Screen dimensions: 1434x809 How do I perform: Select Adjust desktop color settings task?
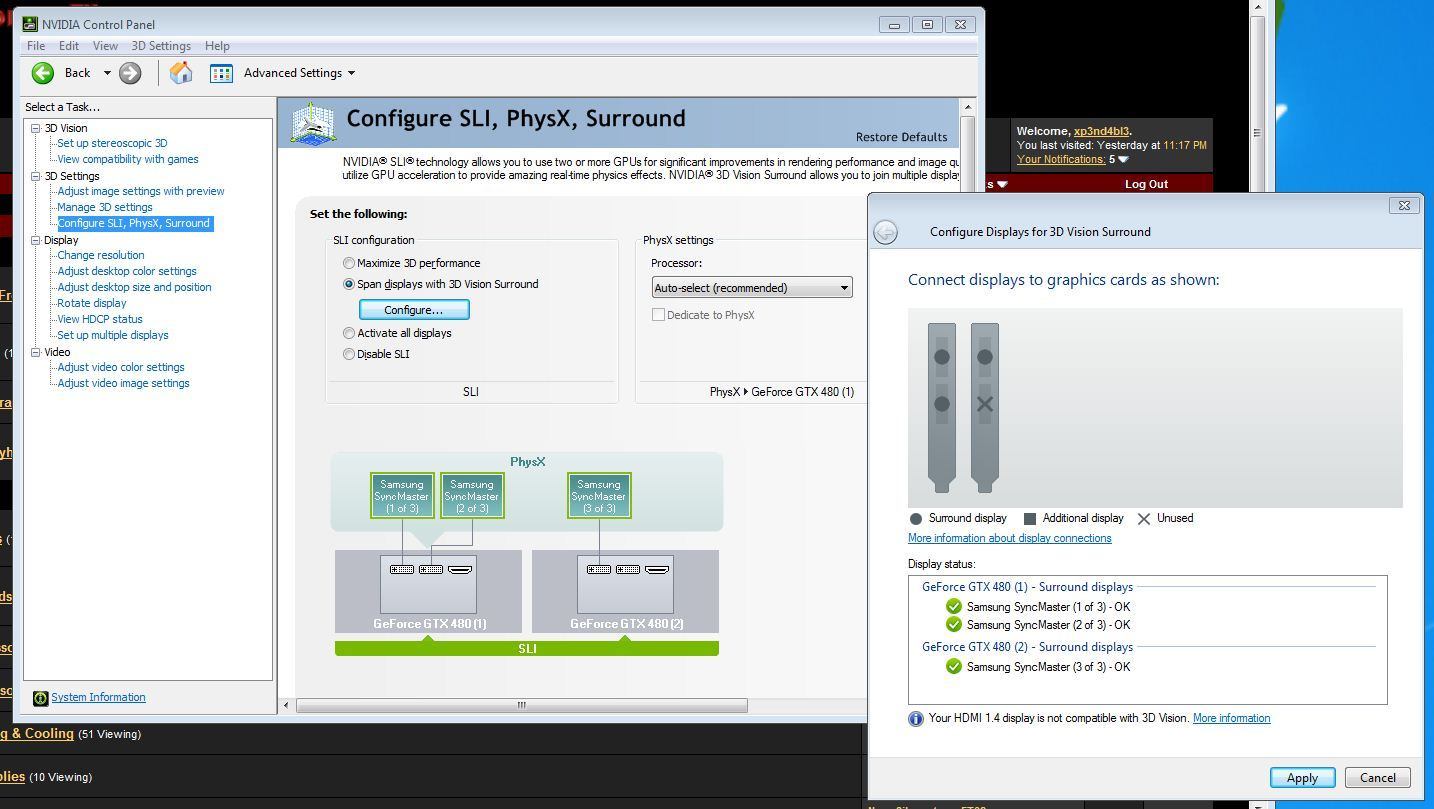point(127,271)
